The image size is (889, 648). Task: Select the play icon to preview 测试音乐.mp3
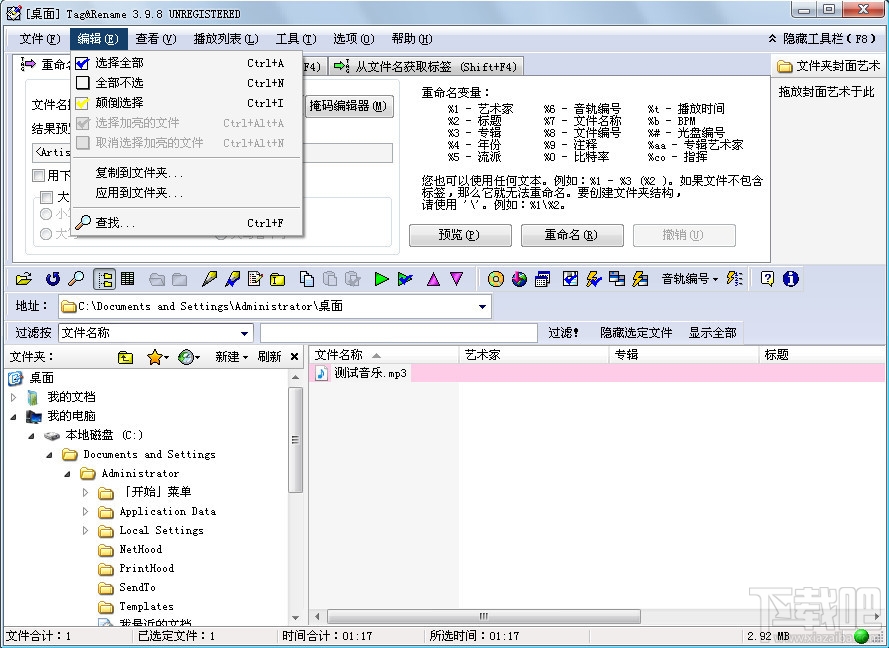(383, 278)
